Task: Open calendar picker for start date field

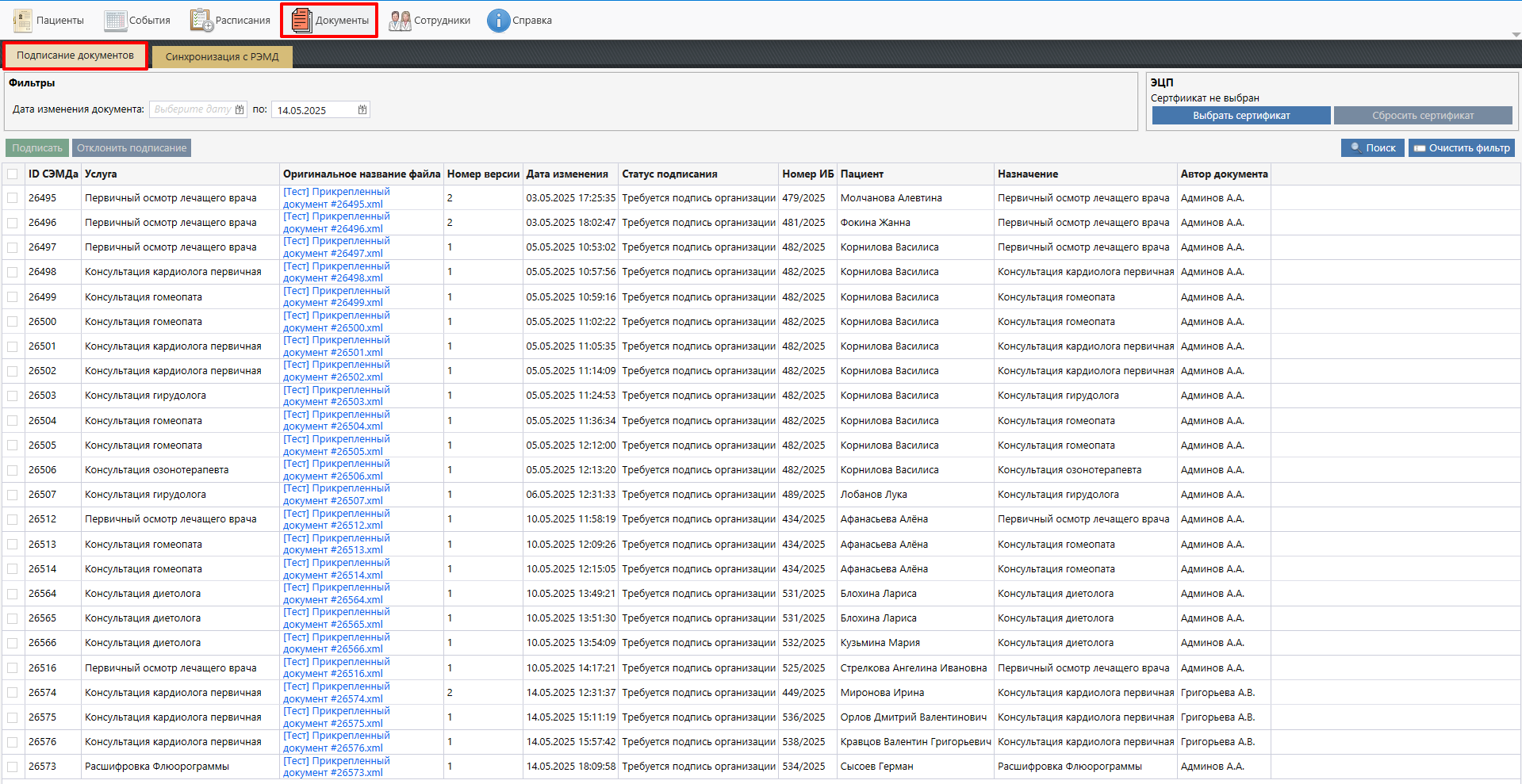Action: [240, 110]
